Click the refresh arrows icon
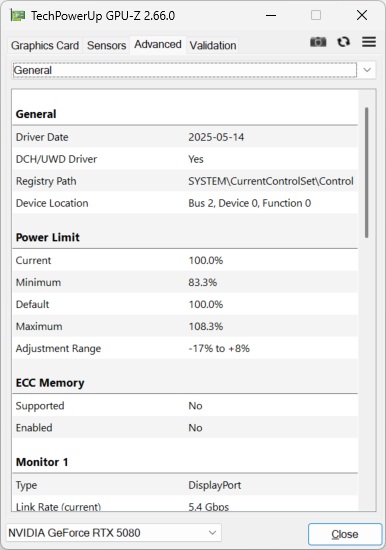This screenshot has height=550, width=386. (344, 42)
